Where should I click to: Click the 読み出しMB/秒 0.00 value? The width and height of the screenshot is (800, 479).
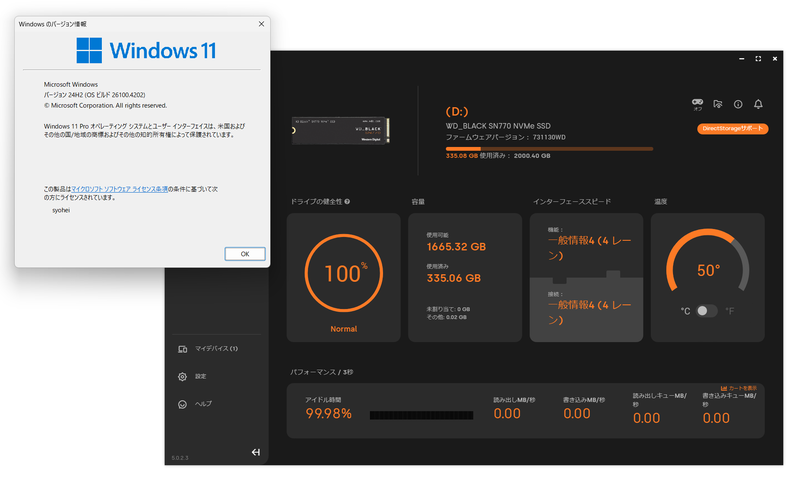click(x=507, y=414)
